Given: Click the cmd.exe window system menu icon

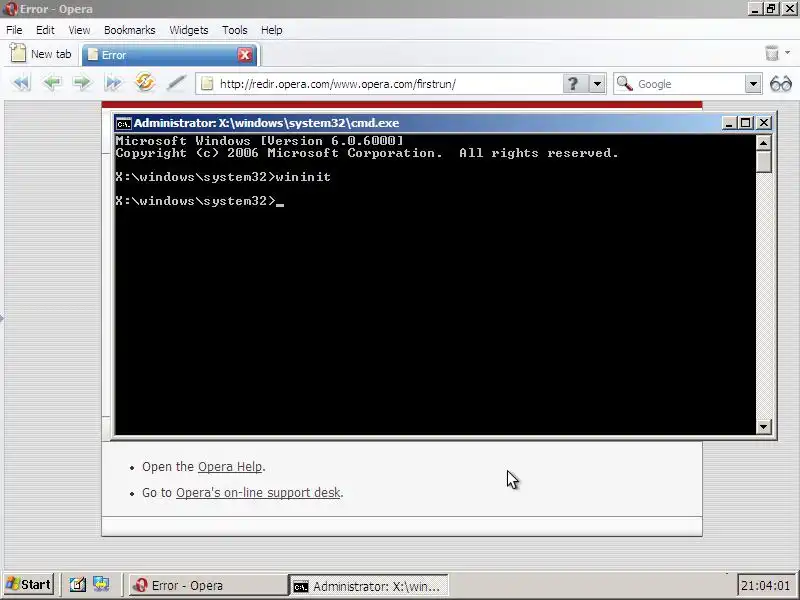Looking at the screenshot, I should [x=123, y=123].
